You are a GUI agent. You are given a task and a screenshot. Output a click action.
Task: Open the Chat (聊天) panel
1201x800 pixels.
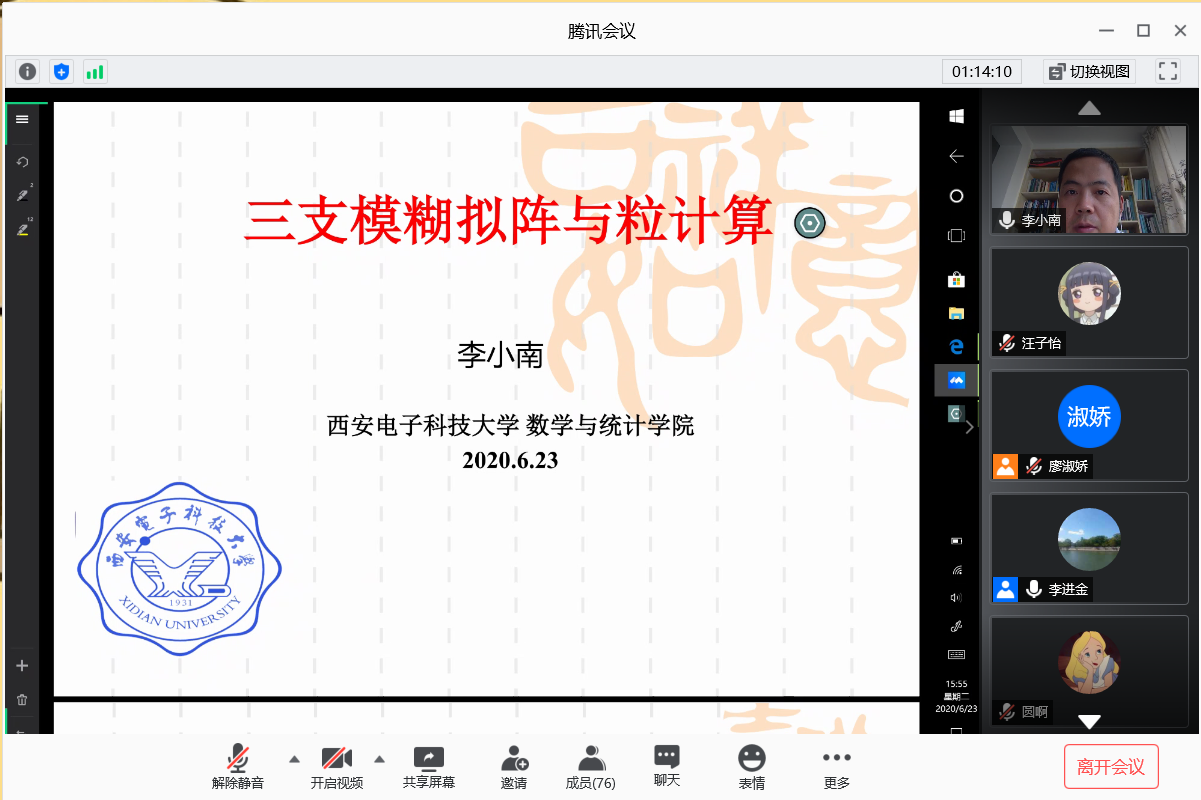pos(667,766)
